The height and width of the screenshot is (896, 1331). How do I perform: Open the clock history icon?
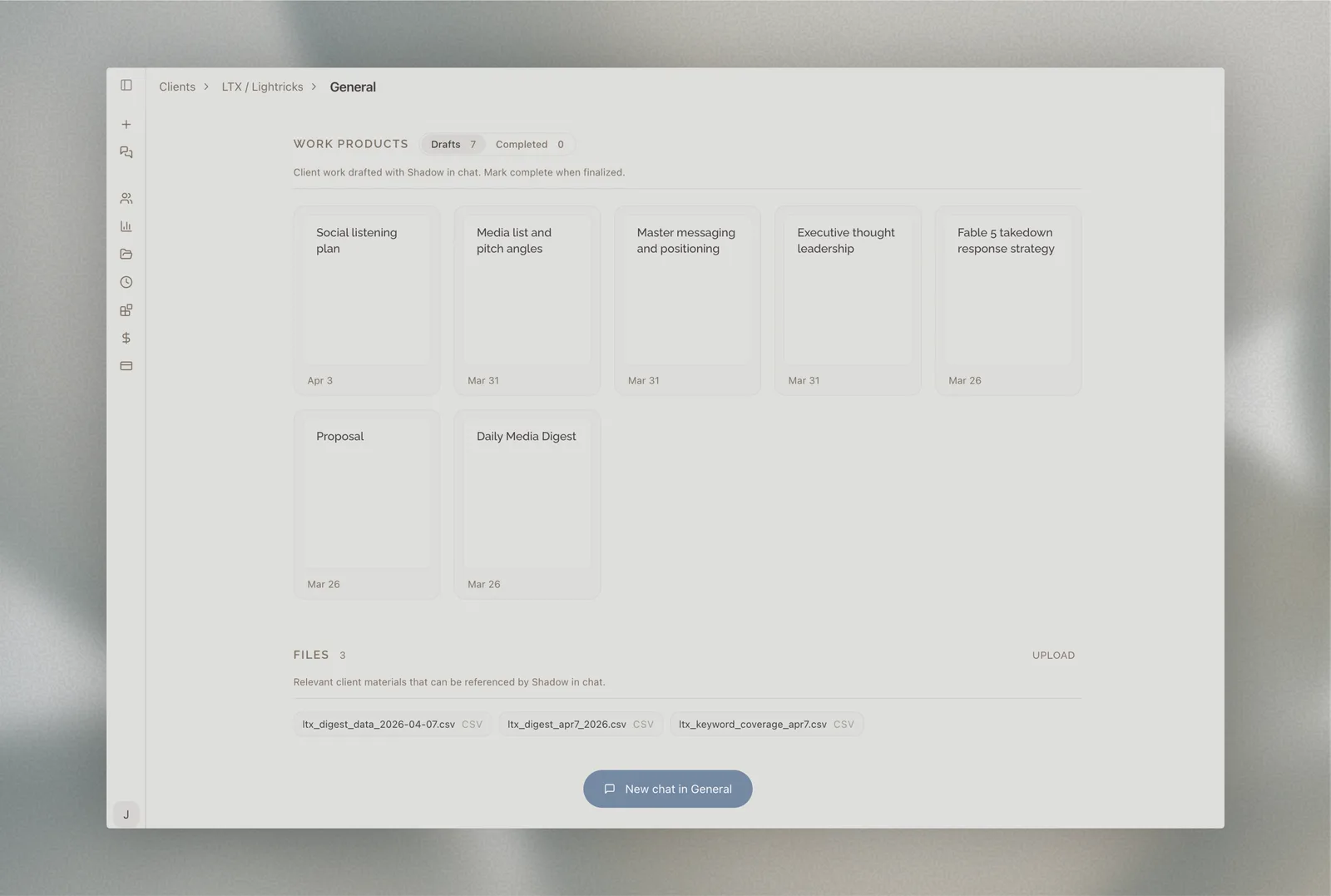[126, 282]
